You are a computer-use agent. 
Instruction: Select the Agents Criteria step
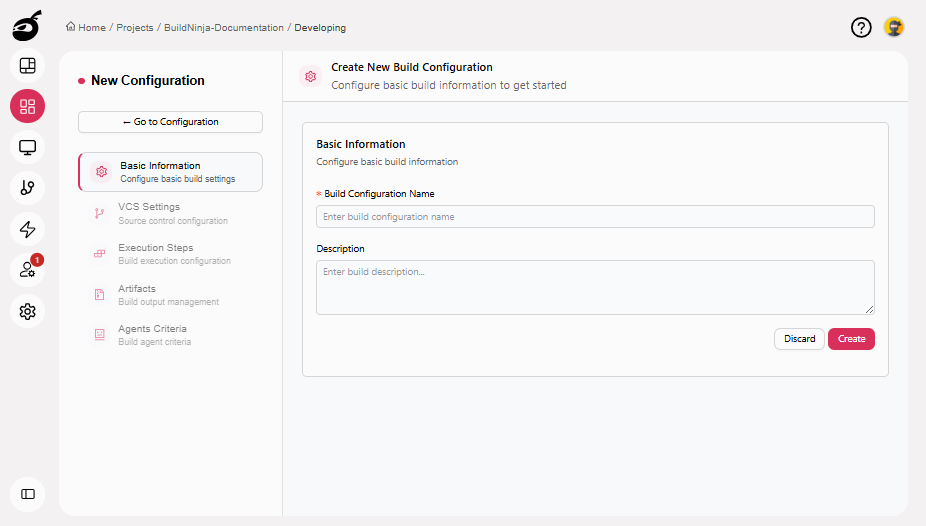coord(170,335)
